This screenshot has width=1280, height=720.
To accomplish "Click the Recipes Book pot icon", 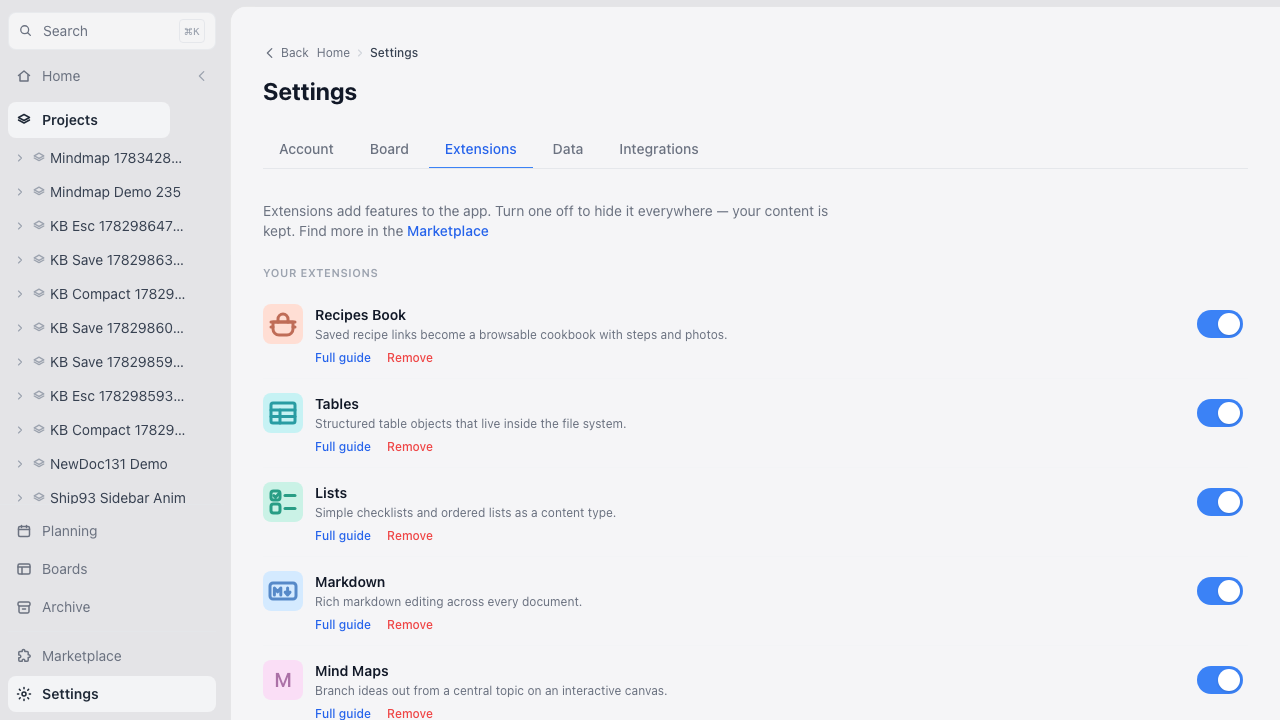I will [x=283, y=324].
